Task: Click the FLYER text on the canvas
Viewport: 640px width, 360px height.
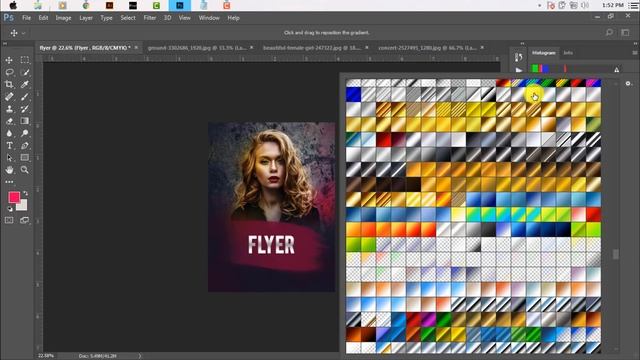Action: coord(271,244)
